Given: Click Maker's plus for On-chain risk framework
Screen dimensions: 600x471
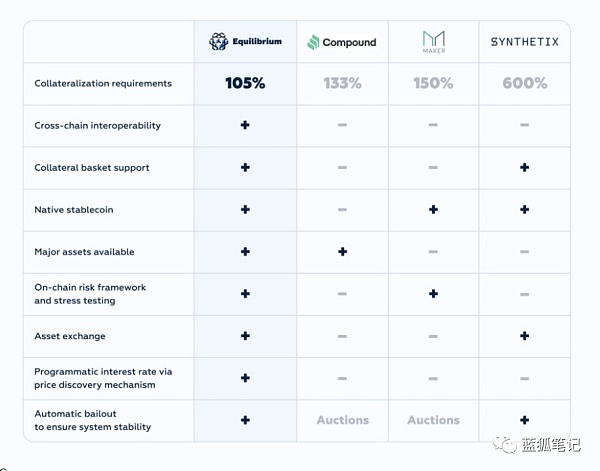Looking at the screenshot, I should pyautogui.click(x=433, y=294).
